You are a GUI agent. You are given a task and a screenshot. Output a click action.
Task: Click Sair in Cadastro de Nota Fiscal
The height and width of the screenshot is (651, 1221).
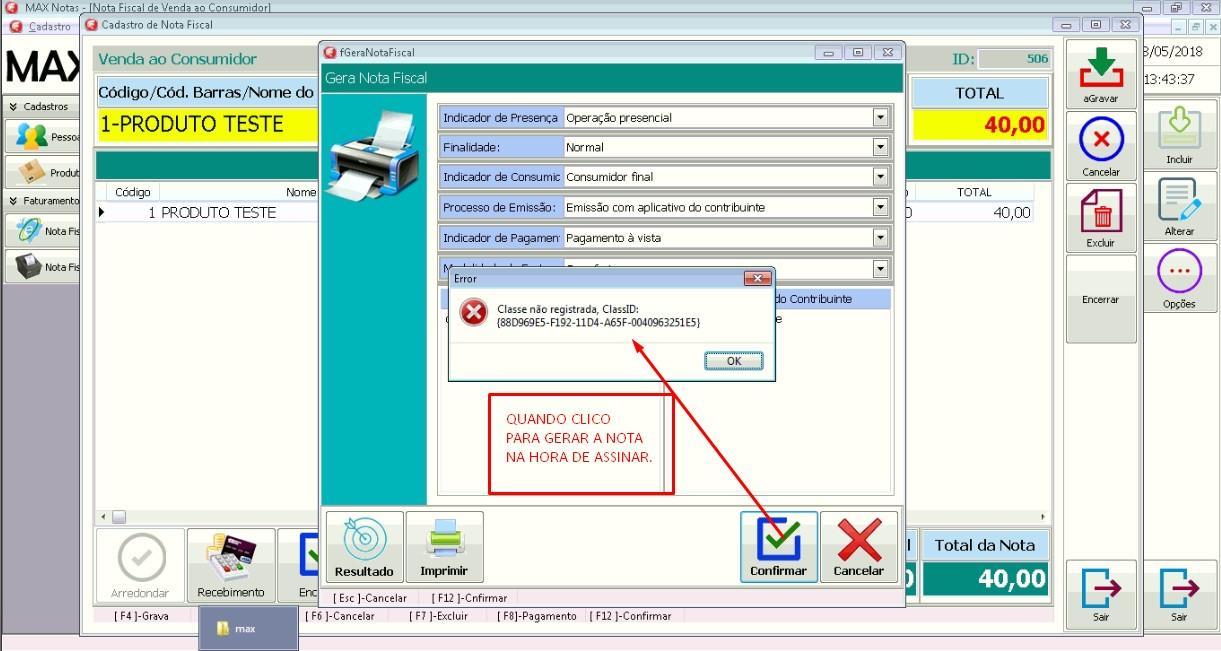click(x=1101, y=594)
